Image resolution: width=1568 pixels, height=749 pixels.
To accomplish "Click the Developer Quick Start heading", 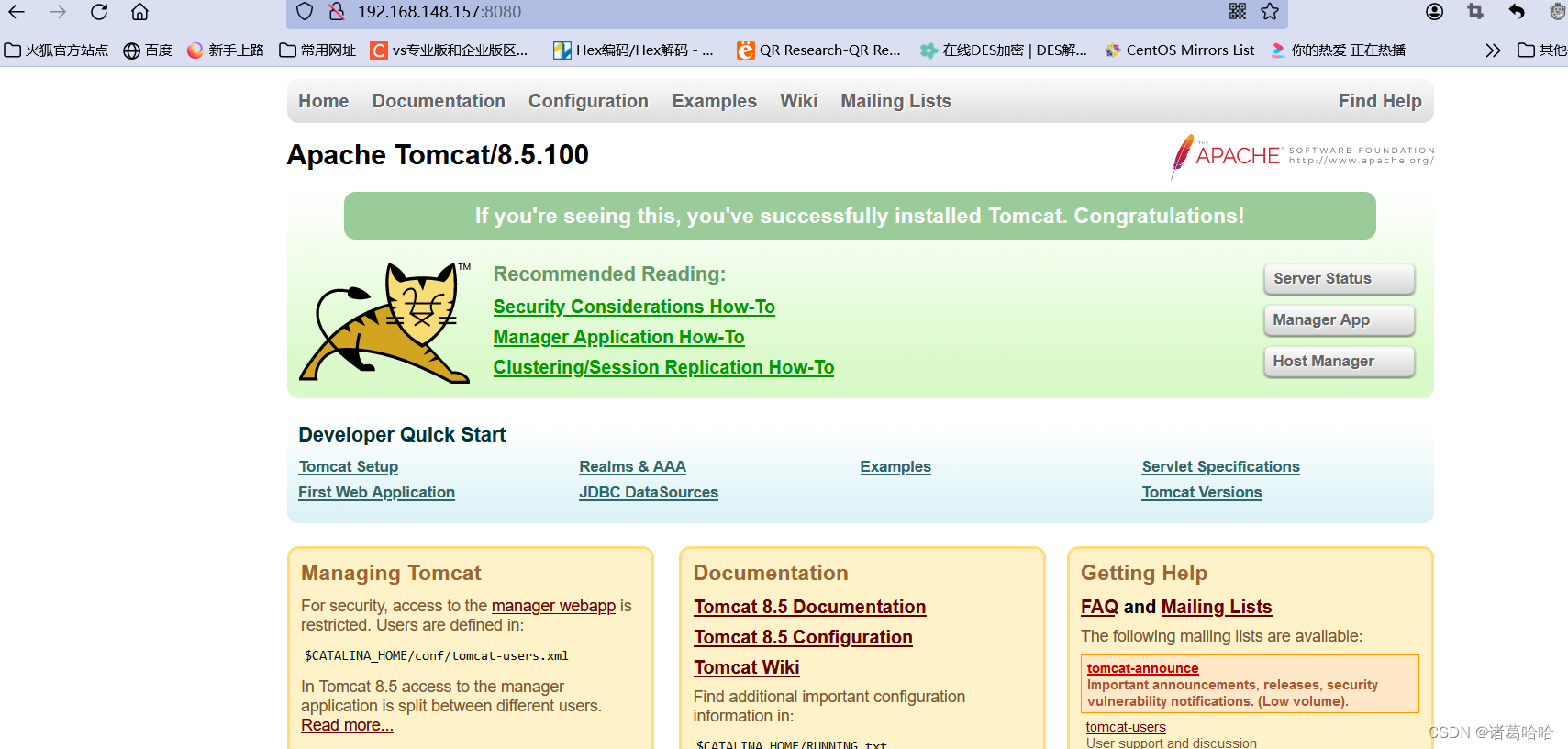I will click(402, 434).
